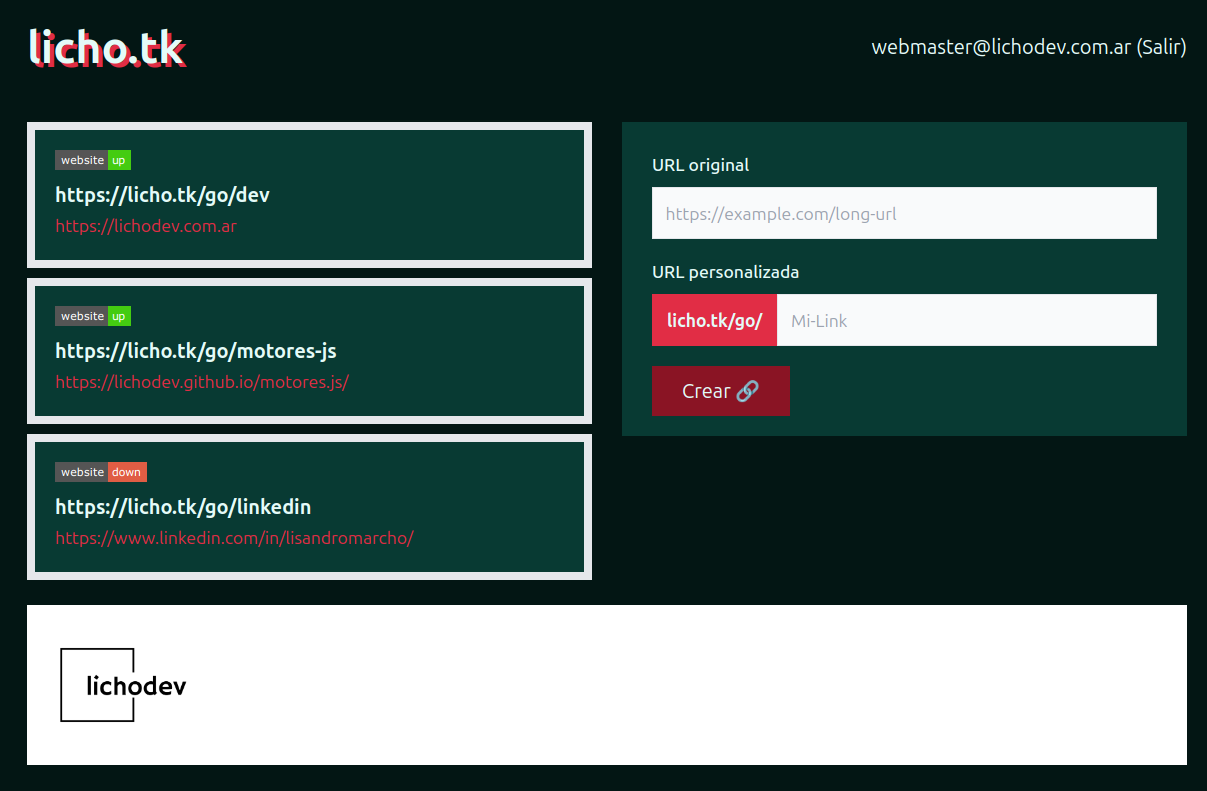This screenshot has height=791, width=1207.
Task: Open the motores.js destination link
Action: click(x=202, y=382)
